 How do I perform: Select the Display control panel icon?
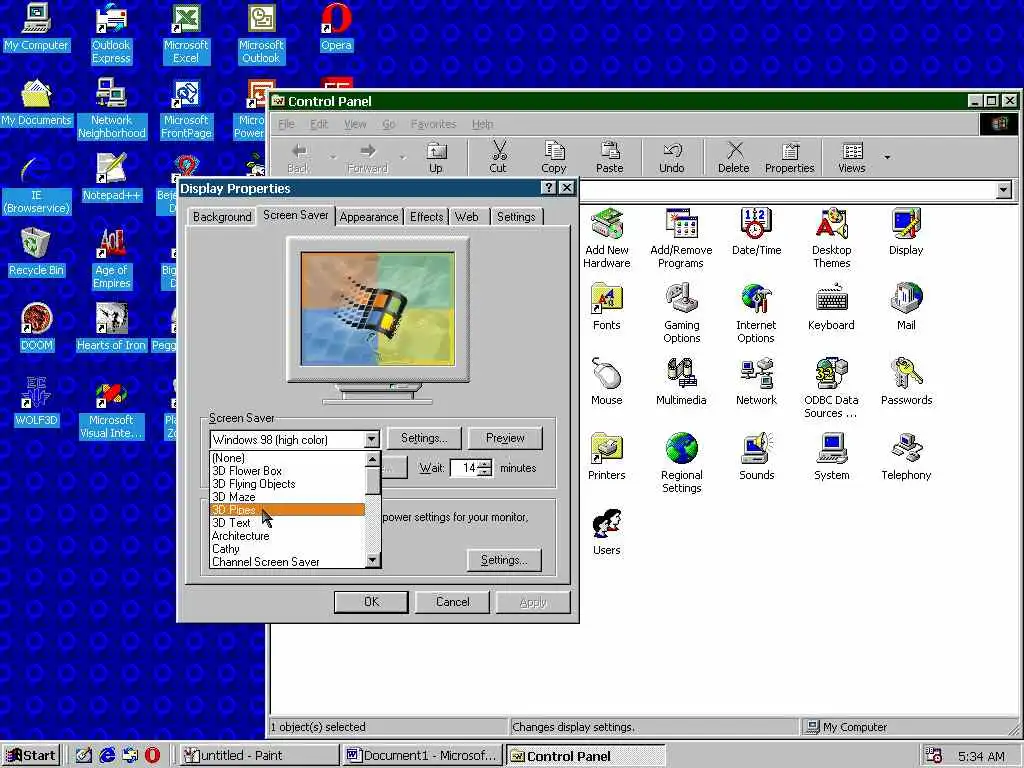click(906, 232)
